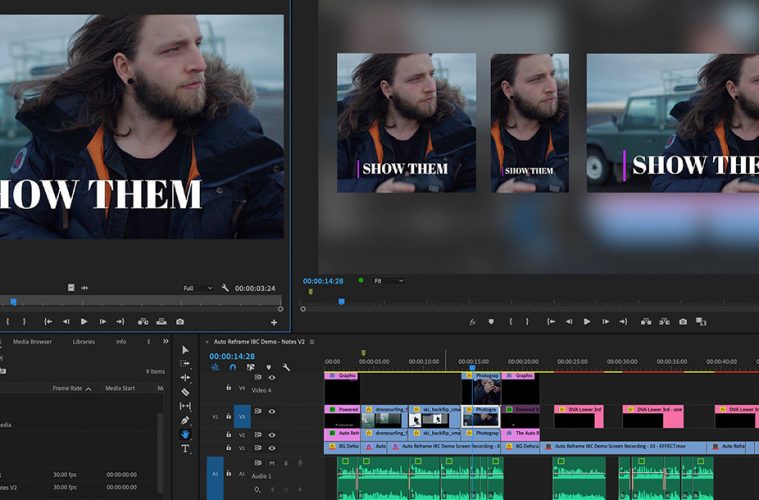Sort by Frame Rate column header

click(68, 388)
